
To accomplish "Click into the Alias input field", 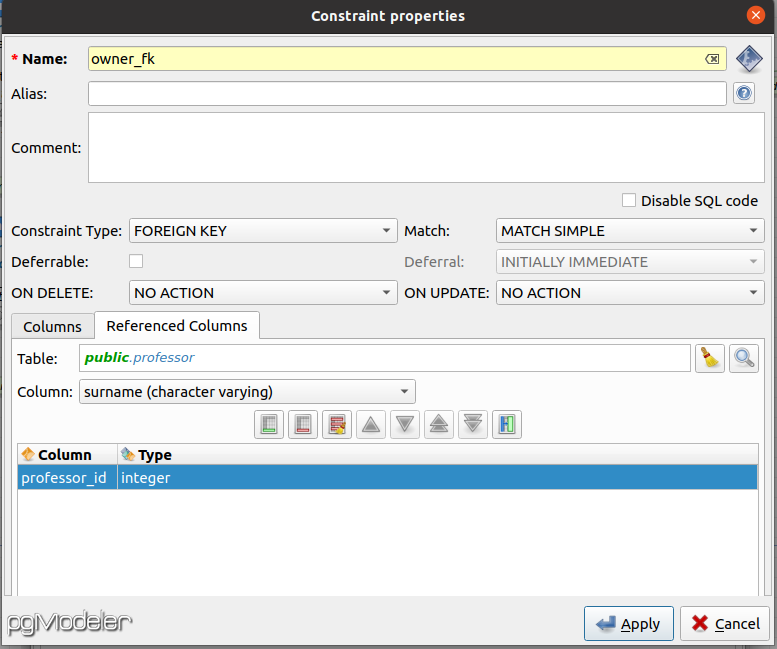I will coord(407,94).
